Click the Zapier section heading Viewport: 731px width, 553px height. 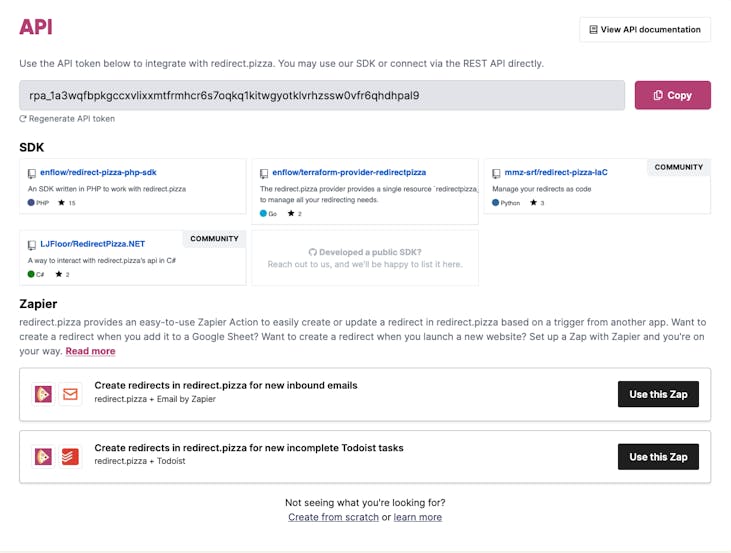38,304
